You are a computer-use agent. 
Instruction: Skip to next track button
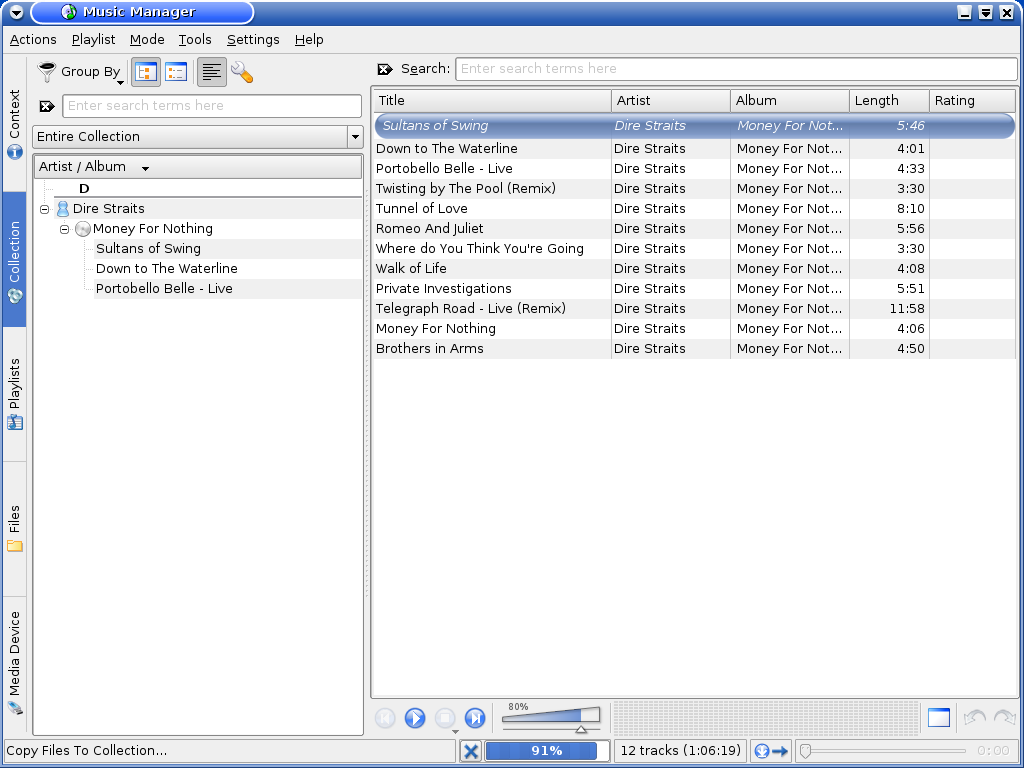coord(475,718)
